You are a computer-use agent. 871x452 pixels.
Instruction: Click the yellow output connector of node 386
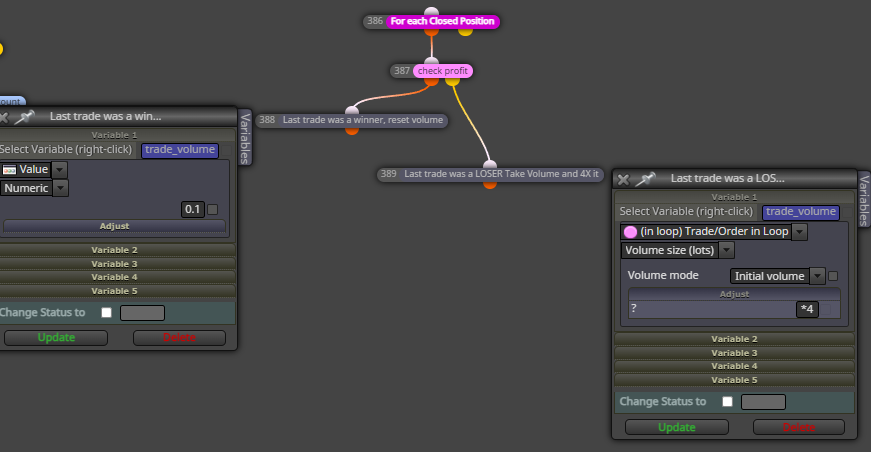[x=465, y=31]
